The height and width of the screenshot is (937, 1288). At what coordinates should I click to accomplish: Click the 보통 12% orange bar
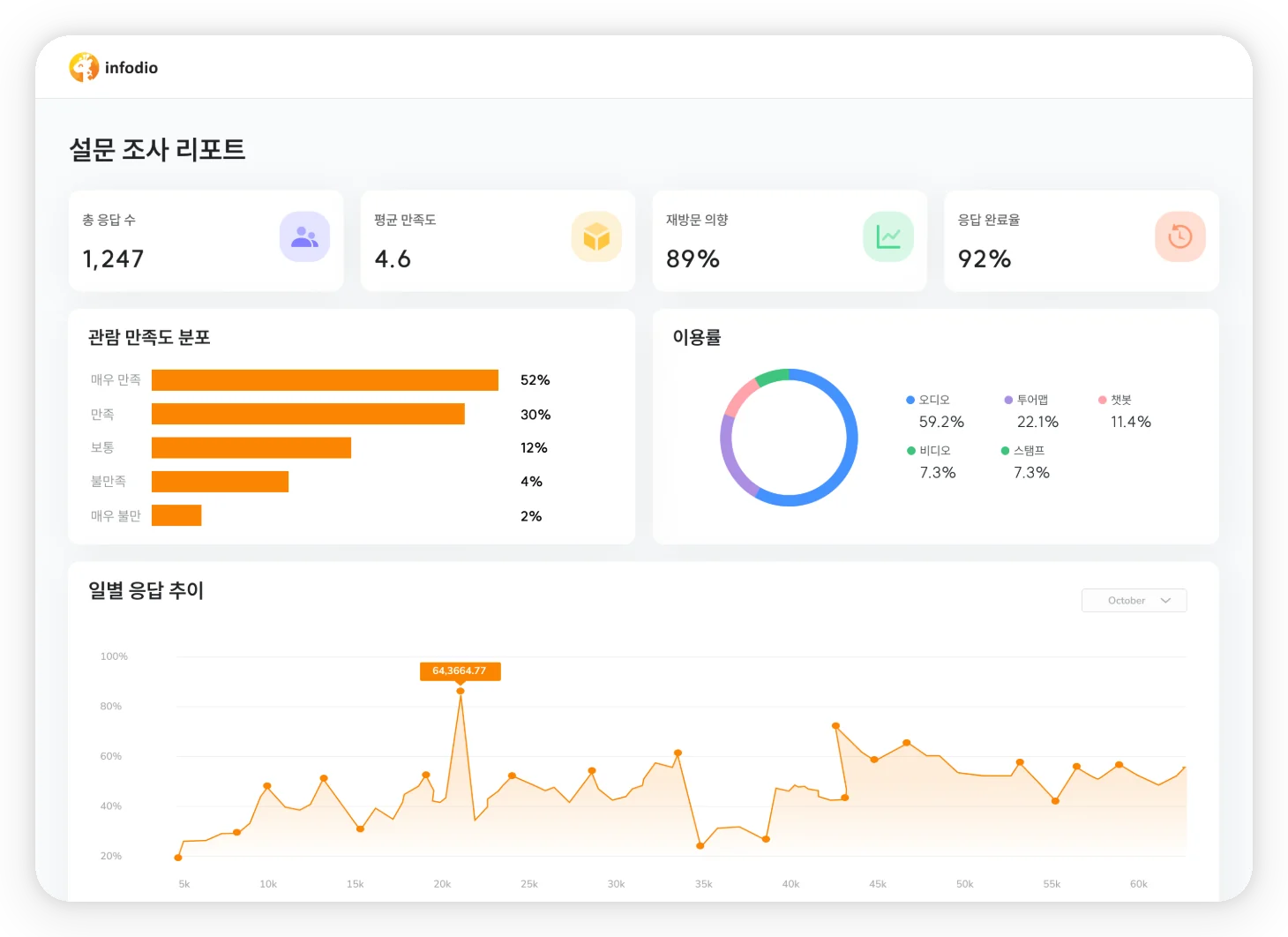coord(251,448)
